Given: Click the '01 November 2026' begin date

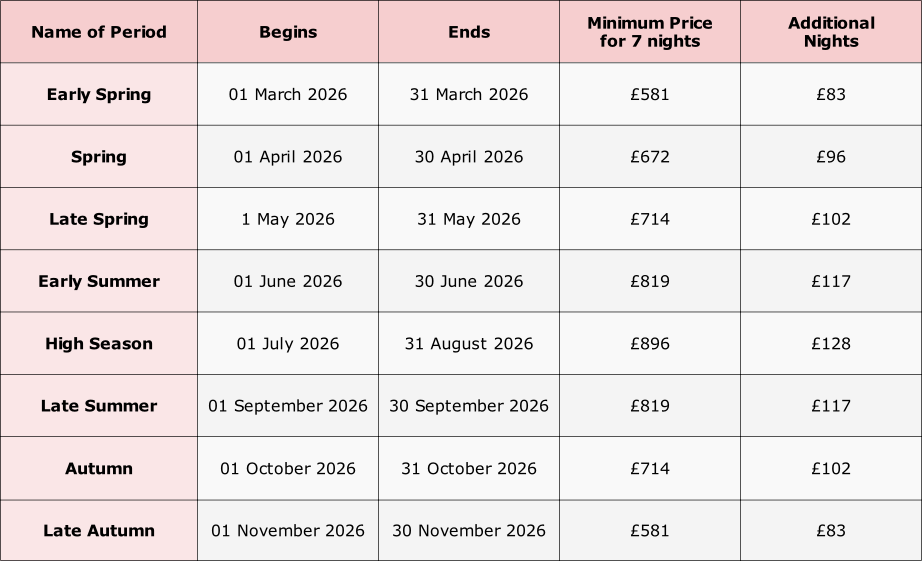Looking at the screenshot, I should tap(288, 531).
